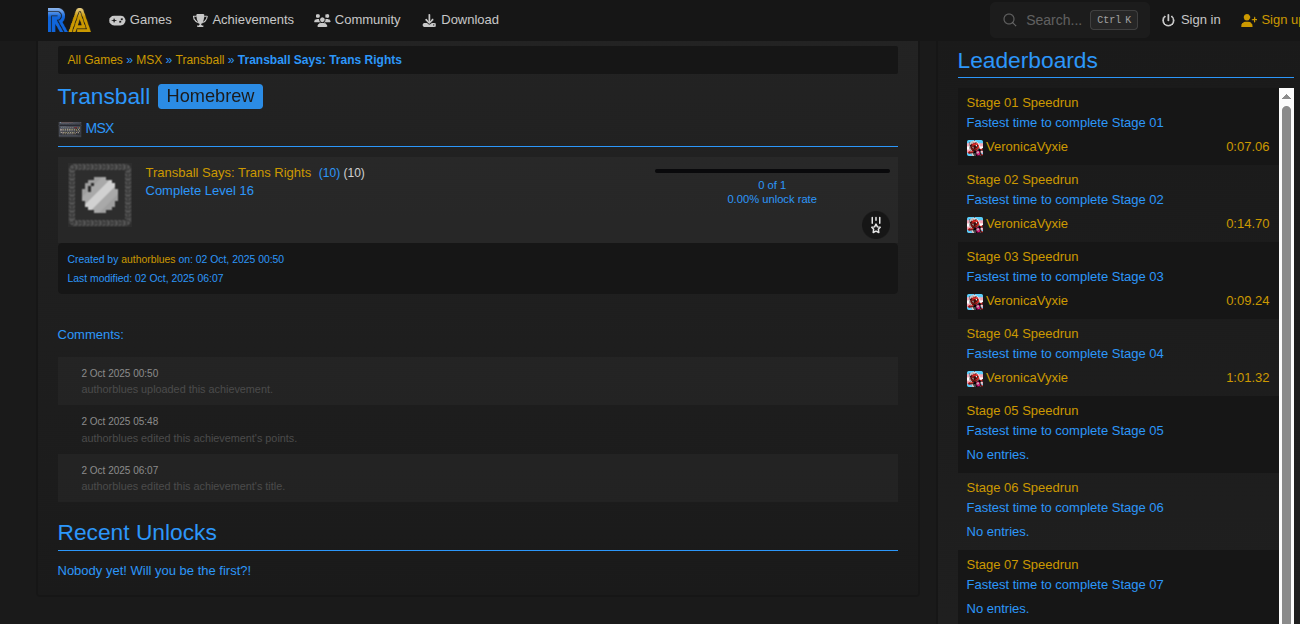Open VeronicaVyxie profile under Stage 04
The width and height of the screenshot is (1300, 624).
coord(1027,378)
